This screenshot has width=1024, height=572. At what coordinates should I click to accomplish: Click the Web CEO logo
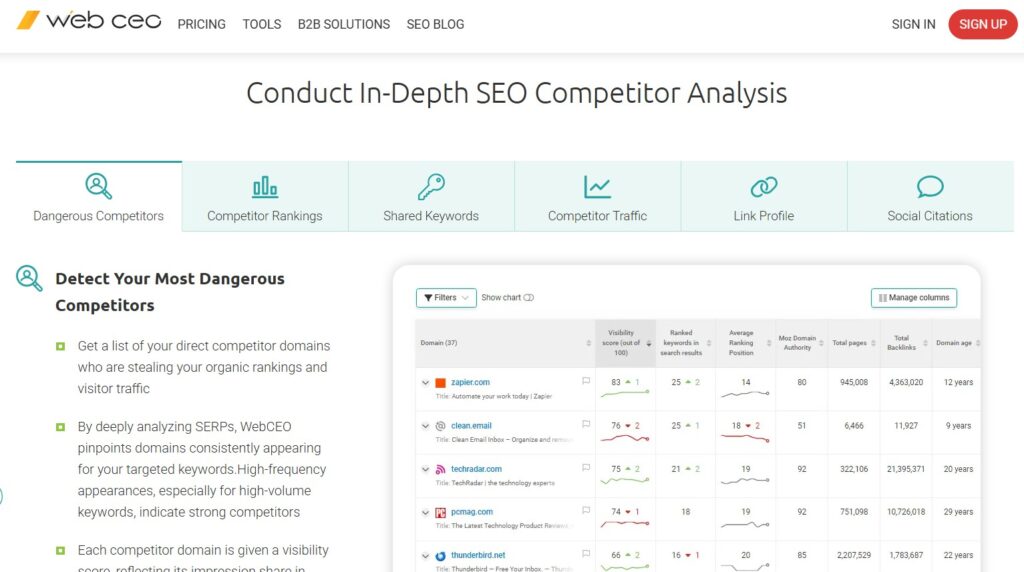[89, 21]
